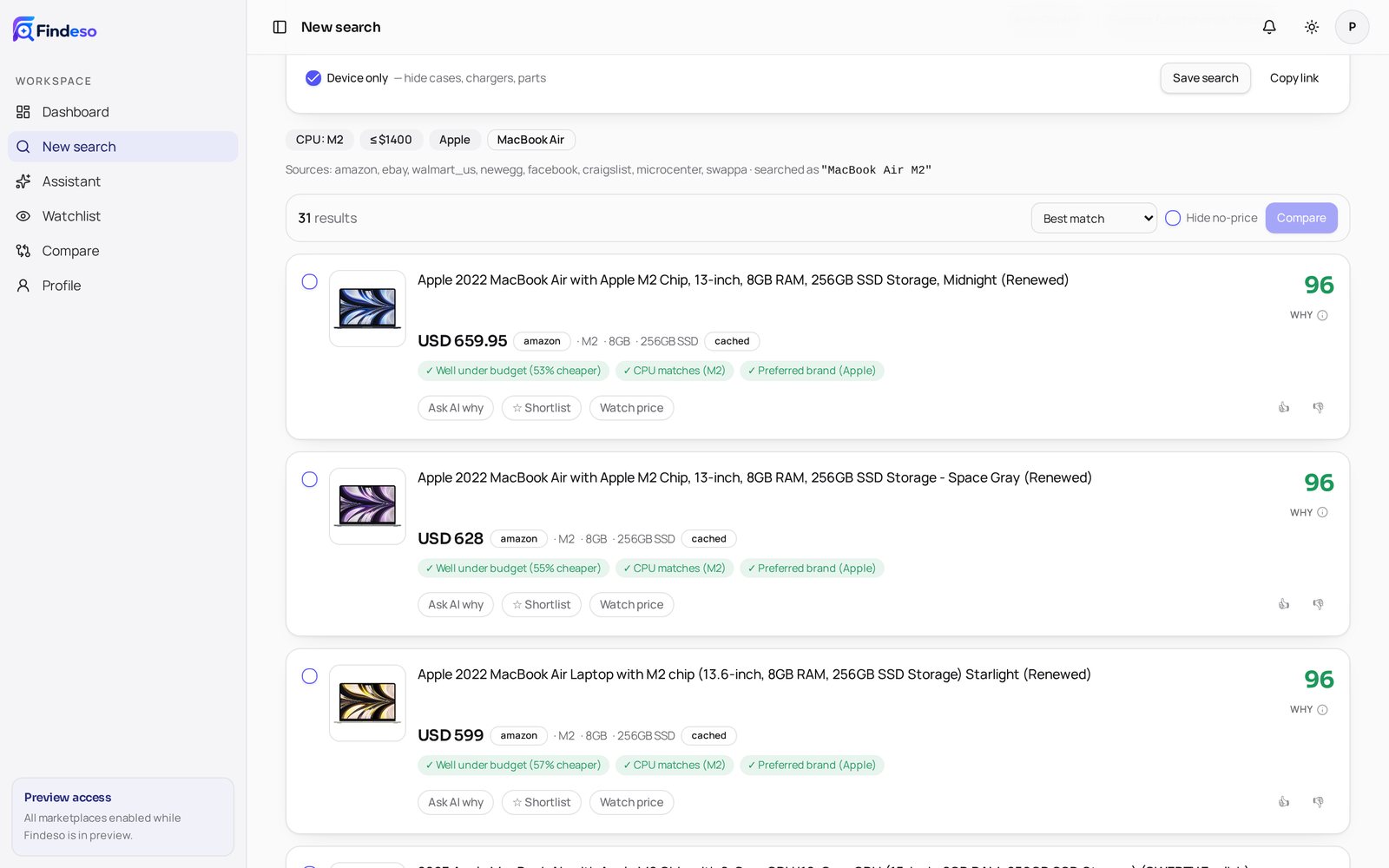Open the Midnight MacBook thumbnail
This screenshot has width=1389, height=868.
pos(367,308)
